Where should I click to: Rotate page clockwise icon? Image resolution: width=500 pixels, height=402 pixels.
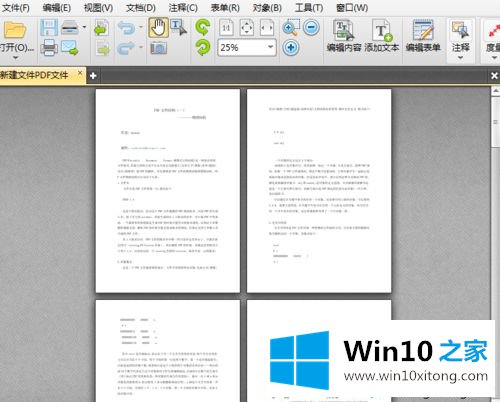pos(203,47)
